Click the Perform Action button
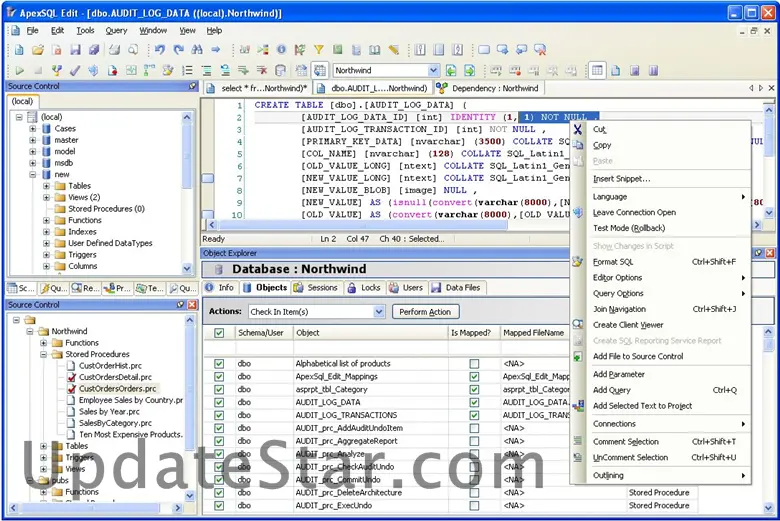This screenshot has height=521, width=780. [x=425, y=312]
